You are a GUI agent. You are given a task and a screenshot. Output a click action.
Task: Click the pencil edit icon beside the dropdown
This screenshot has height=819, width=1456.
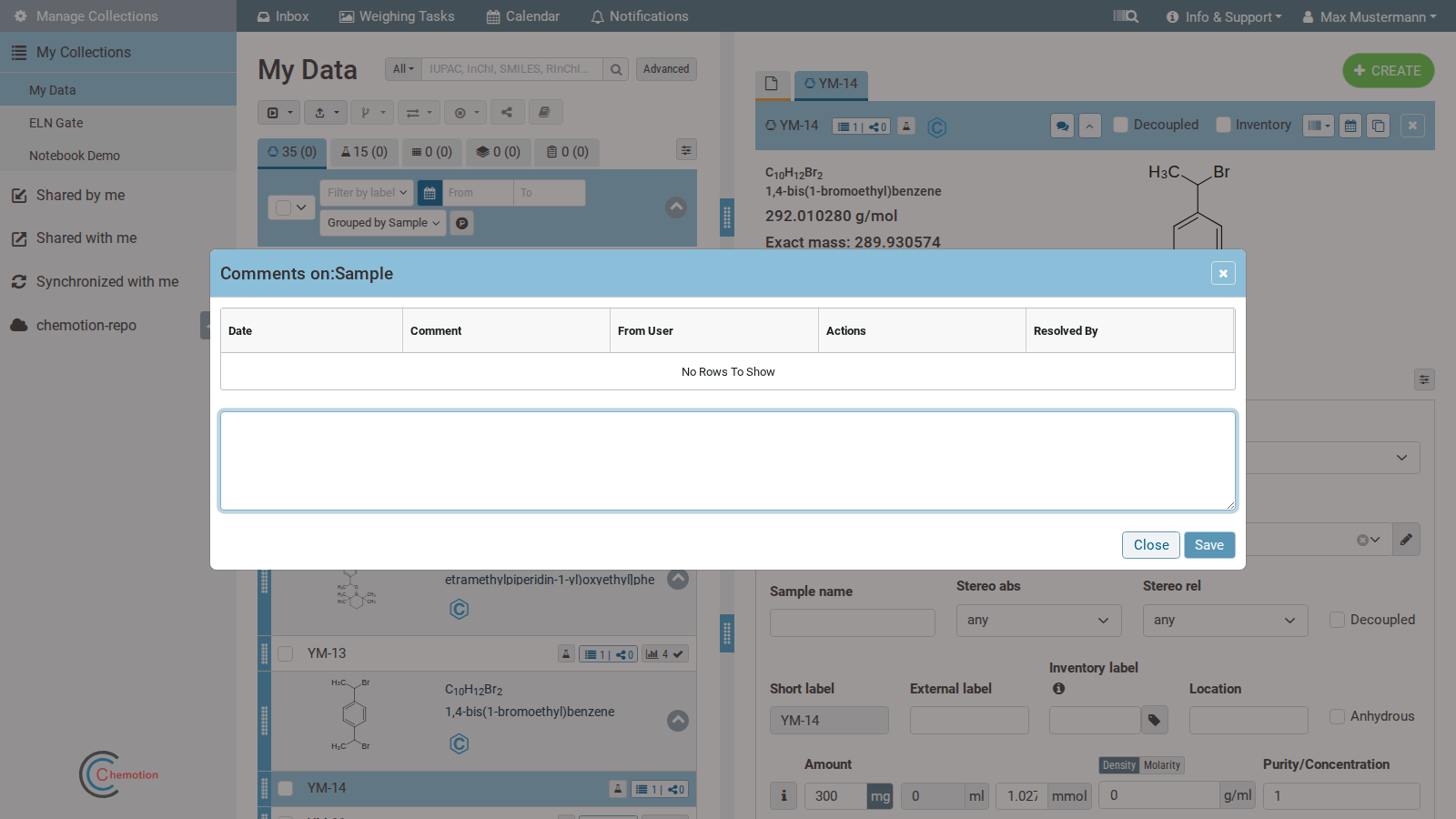1406,540
